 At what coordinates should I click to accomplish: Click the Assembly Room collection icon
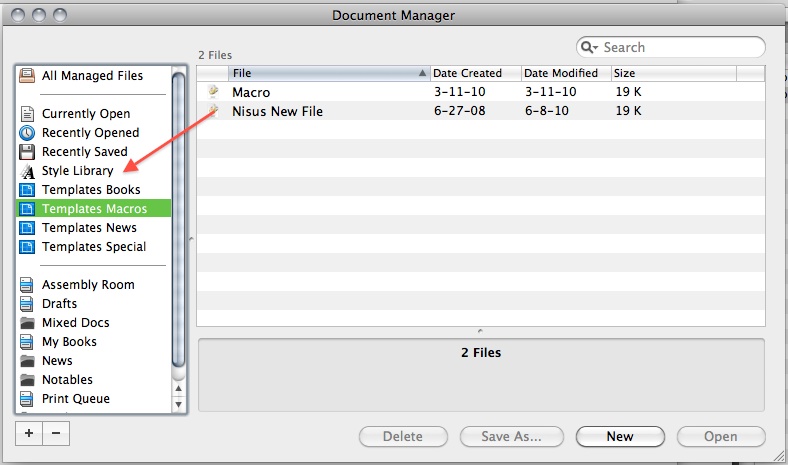(x=27, y=285)
